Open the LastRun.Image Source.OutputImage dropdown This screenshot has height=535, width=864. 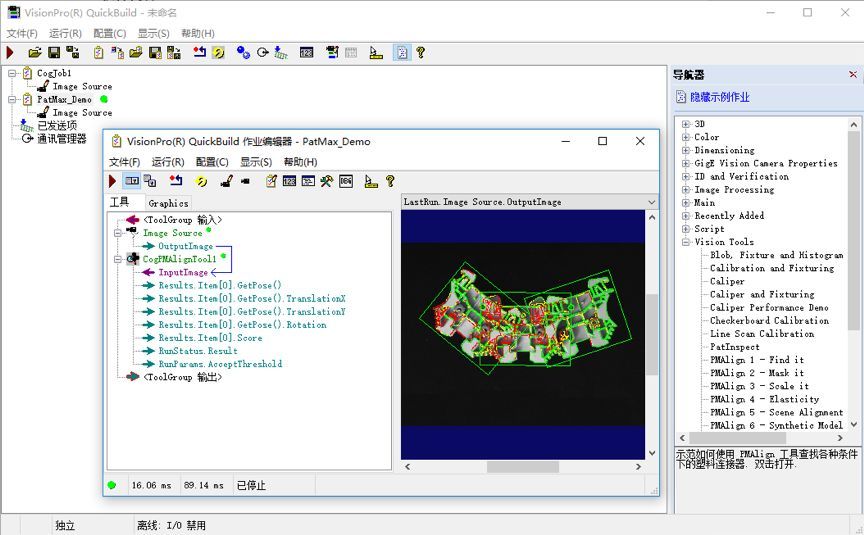click(x=651, y=202)
